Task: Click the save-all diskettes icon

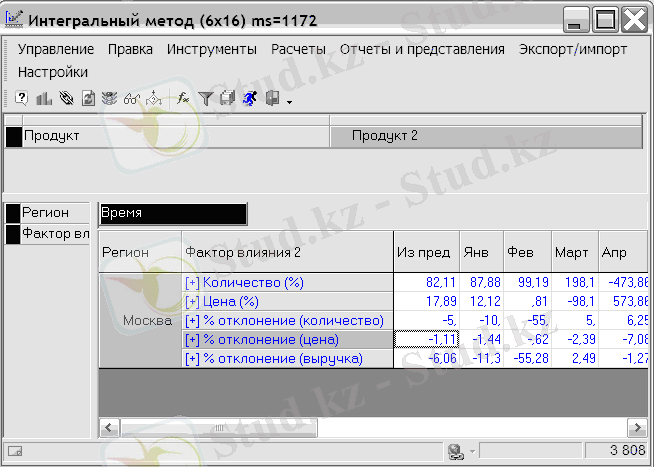Action: (x=227, y=98)
